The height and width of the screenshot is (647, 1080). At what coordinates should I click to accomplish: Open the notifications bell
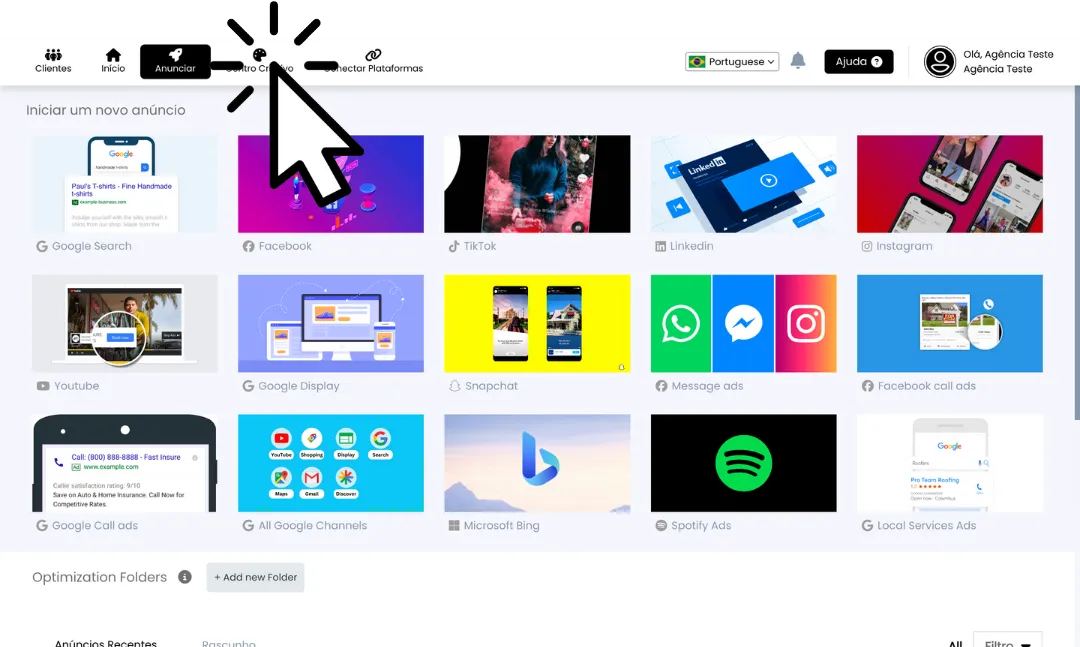798,61
